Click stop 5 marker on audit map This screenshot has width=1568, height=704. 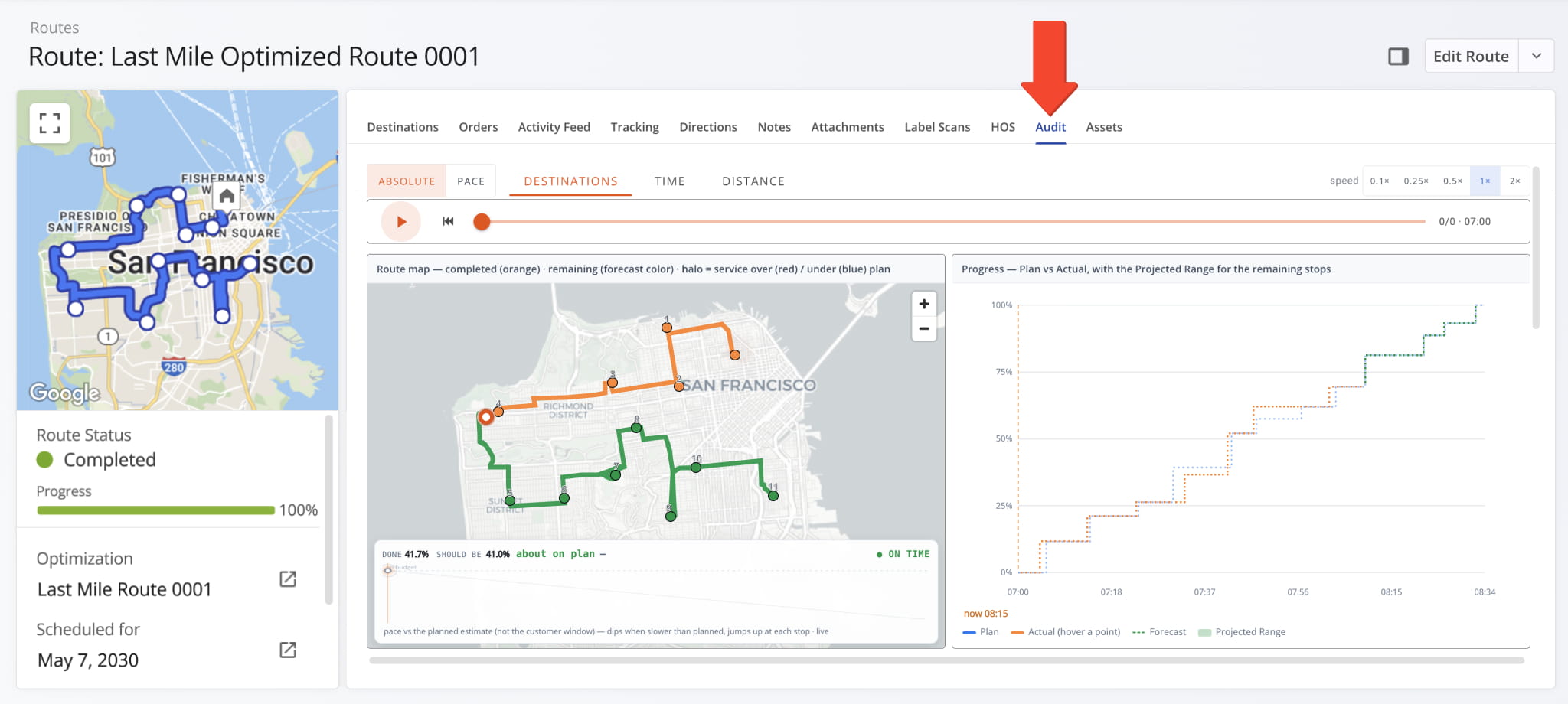pos(510,501)
